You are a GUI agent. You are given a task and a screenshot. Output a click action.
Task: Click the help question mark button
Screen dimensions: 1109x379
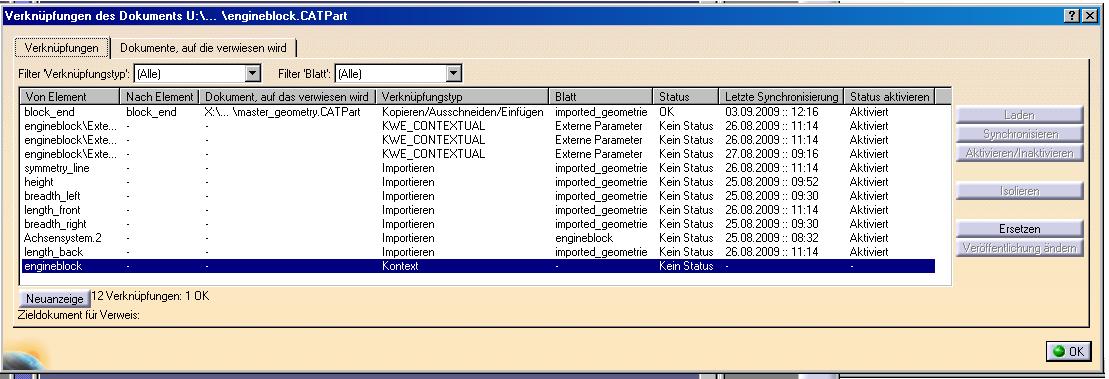[1072, 16]
